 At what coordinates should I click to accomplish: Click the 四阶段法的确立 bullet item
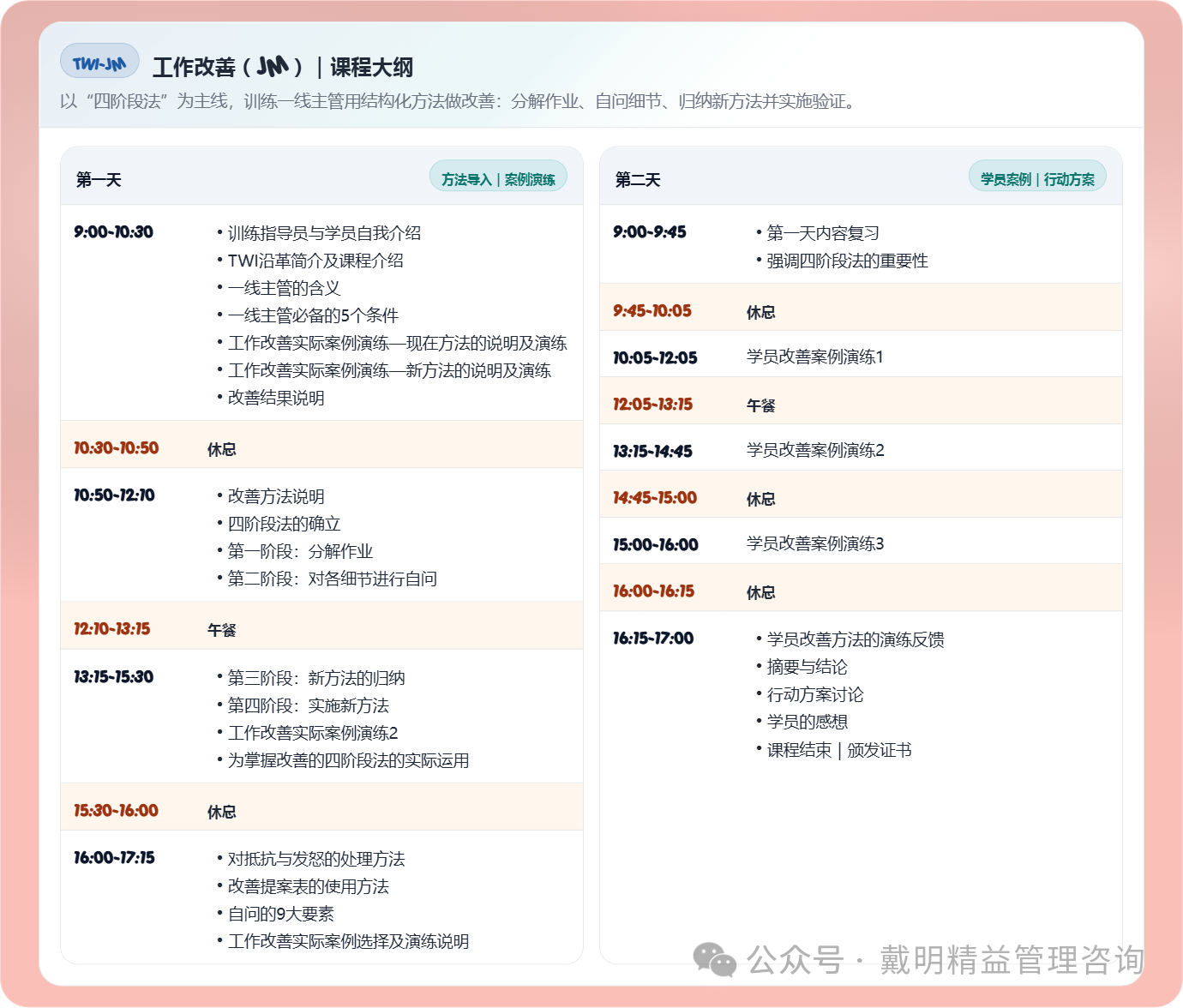[284, 524]
